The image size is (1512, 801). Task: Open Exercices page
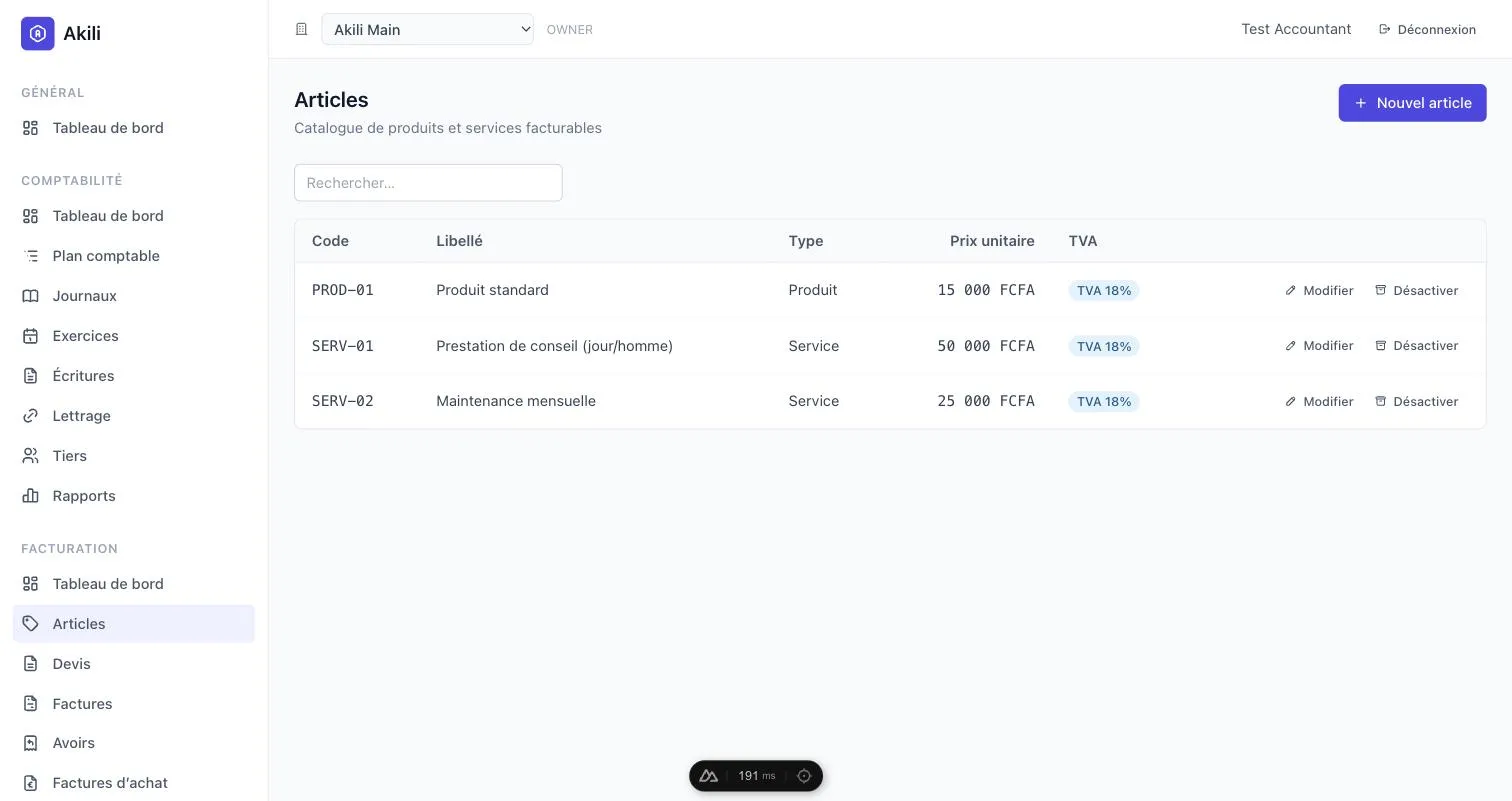(133, 336)
